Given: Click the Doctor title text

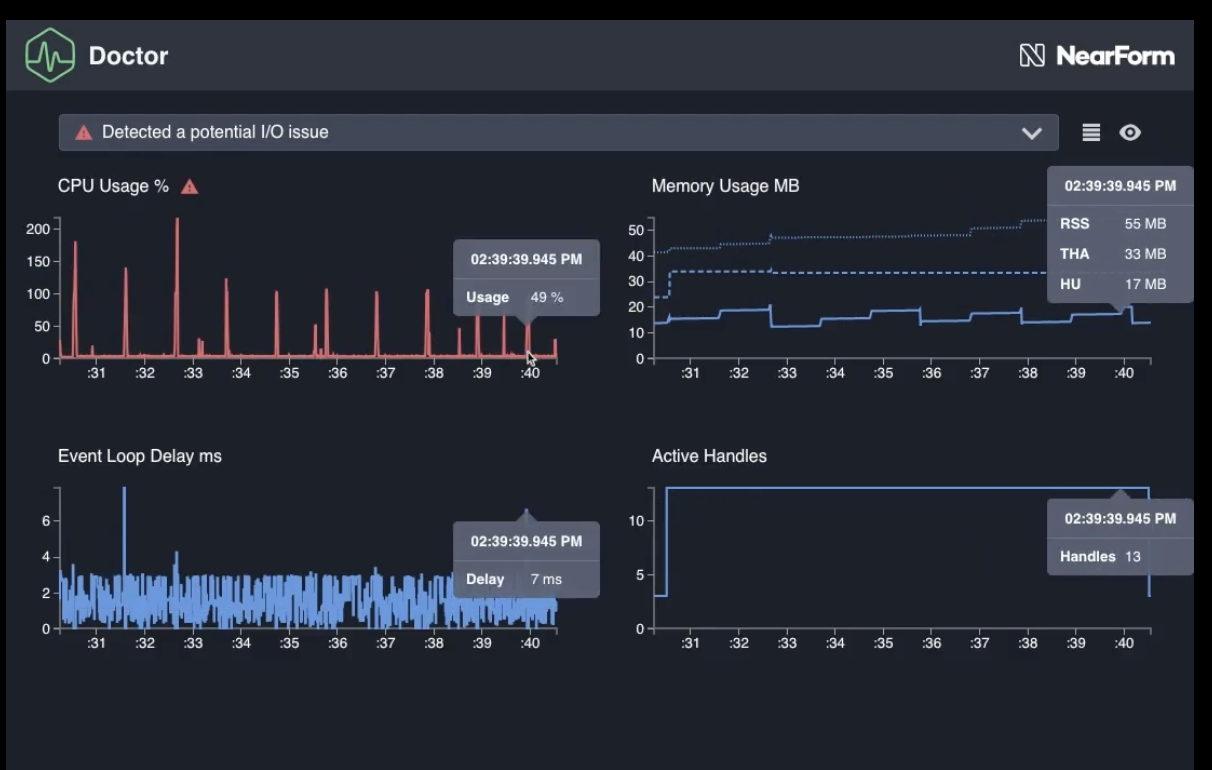Looking at the screenshot, I should (128, 56).
